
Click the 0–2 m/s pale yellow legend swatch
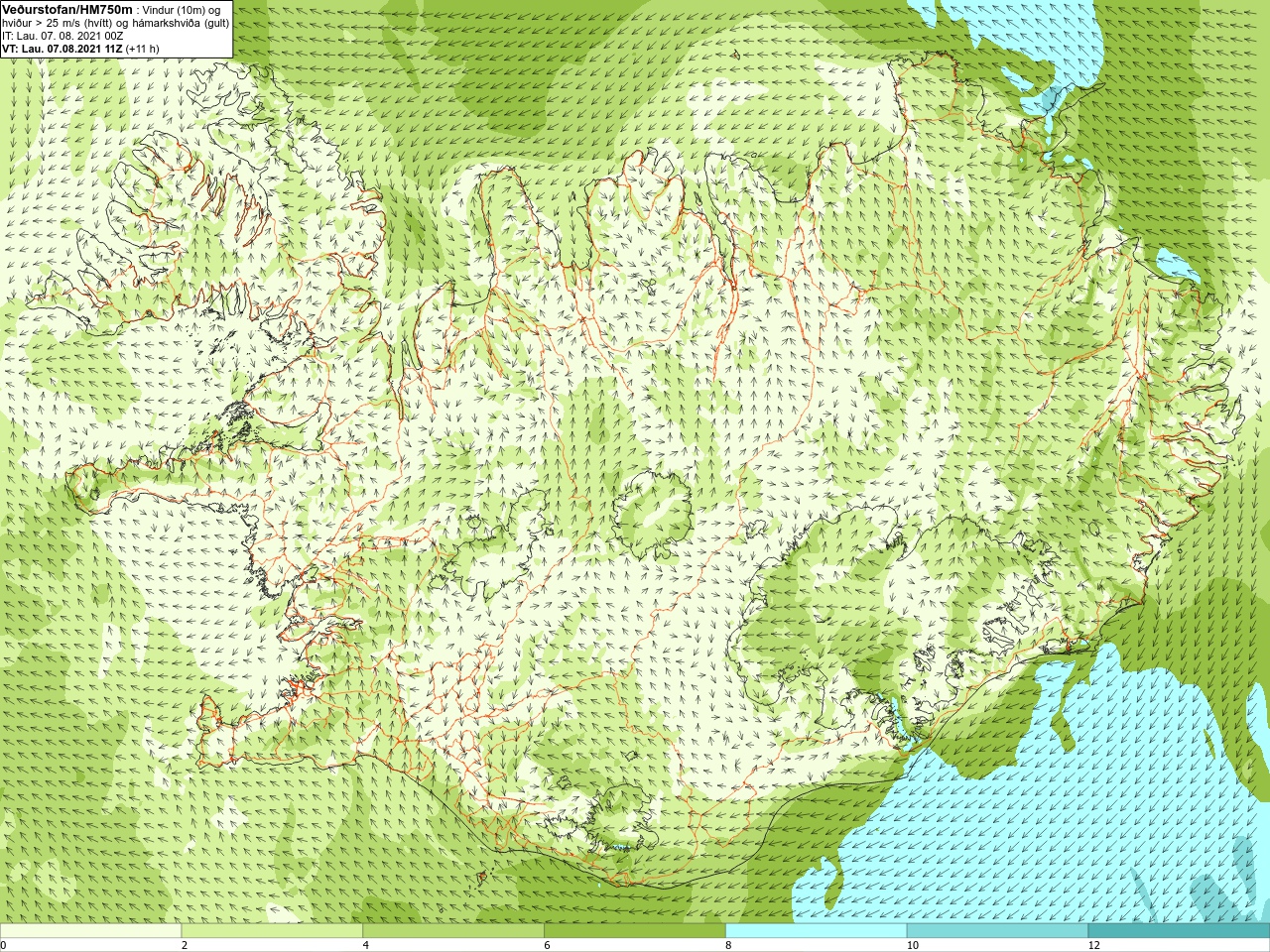pyautogui.click(x=91, y=931)
